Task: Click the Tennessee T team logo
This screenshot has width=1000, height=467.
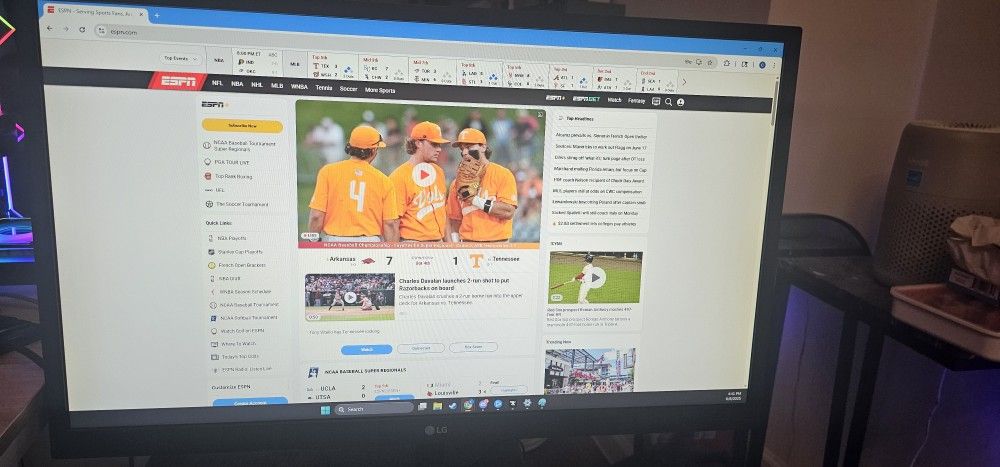Action: point(476,260)
